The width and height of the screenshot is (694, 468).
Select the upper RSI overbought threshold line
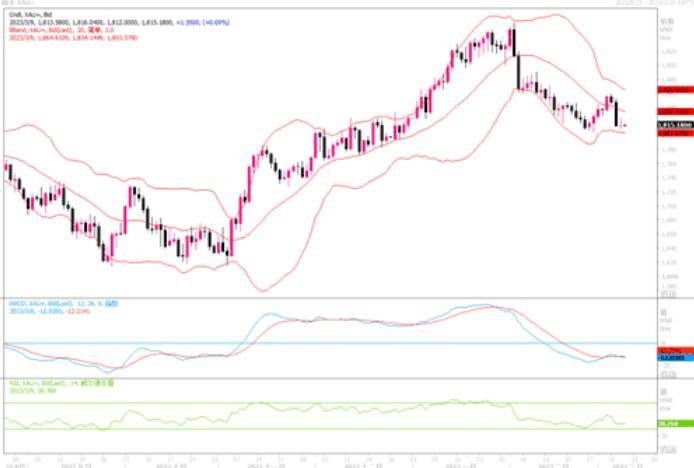(300, 404)
